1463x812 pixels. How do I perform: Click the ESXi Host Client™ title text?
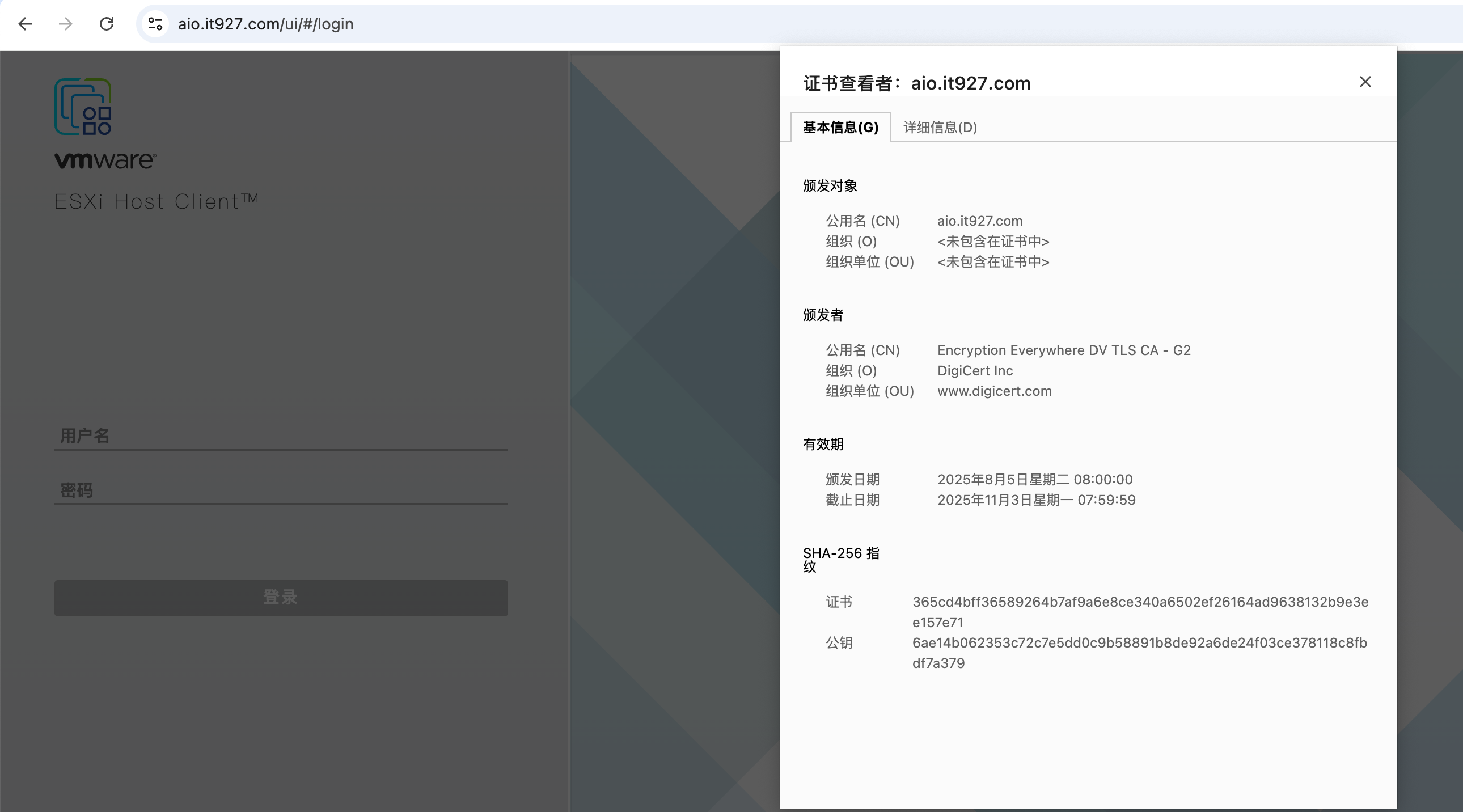(x=157, y=201)
